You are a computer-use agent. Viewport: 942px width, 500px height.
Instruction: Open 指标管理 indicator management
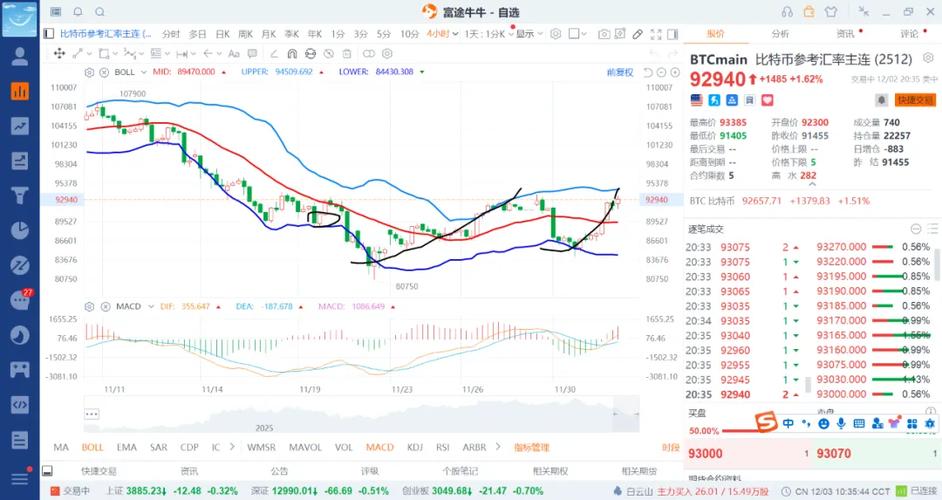coord(532,447)
